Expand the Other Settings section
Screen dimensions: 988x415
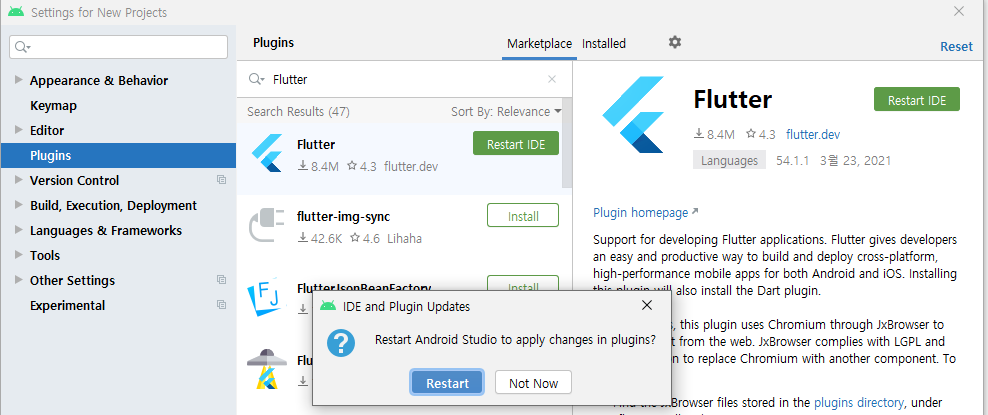pyautogui.click(x=18, y=280)
